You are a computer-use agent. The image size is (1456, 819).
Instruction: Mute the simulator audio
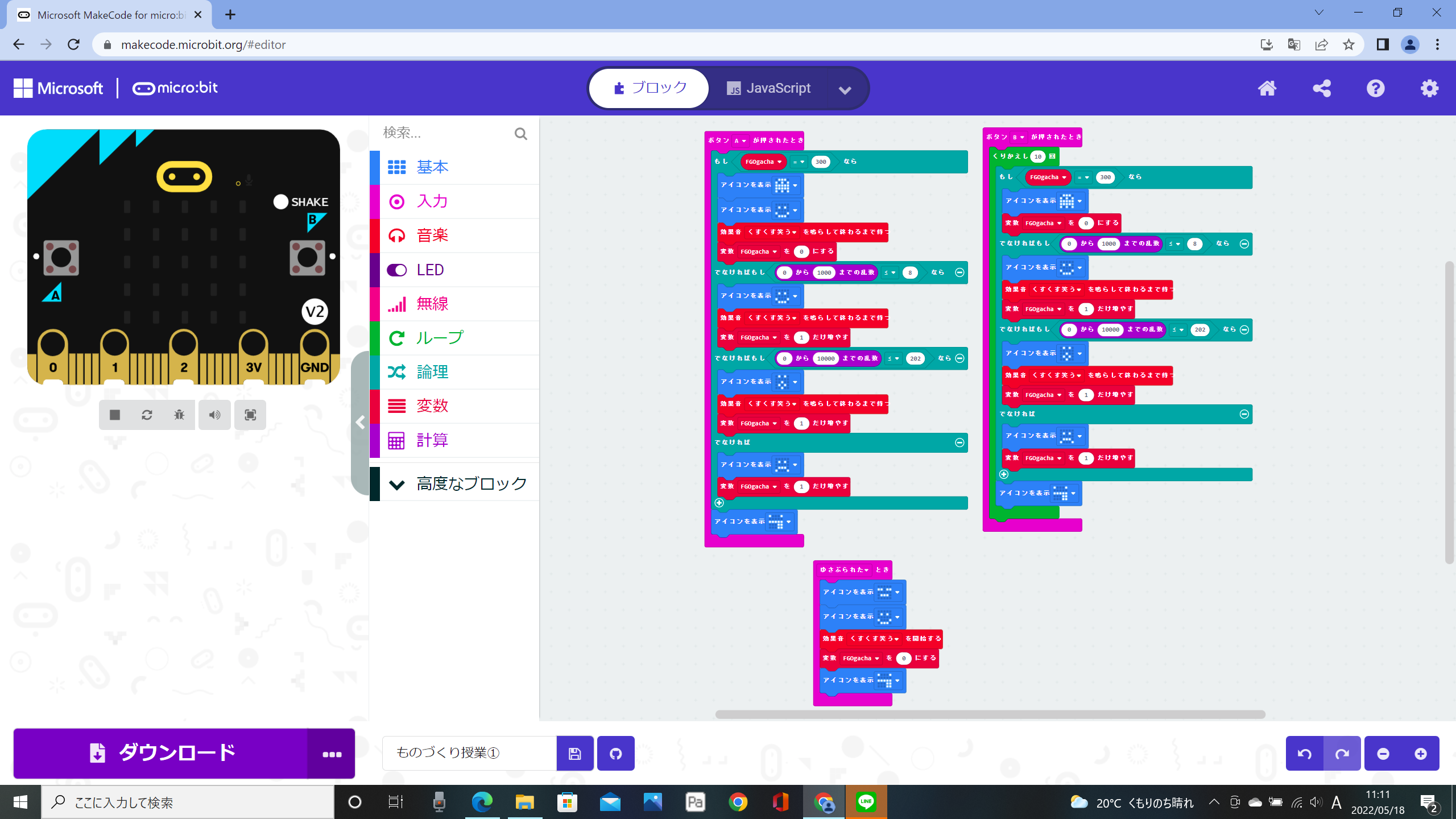tap(214, 415)
